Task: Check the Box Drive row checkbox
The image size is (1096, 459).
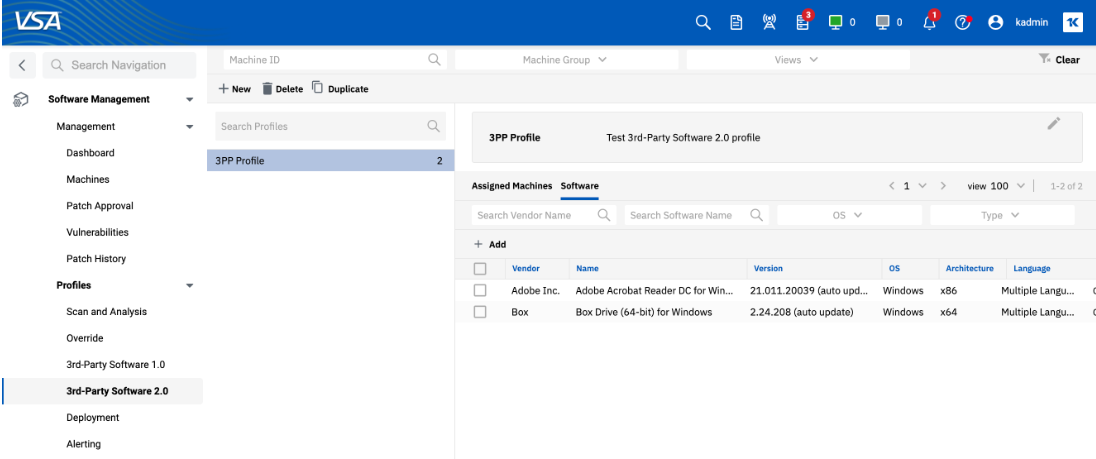Action: click(480, 312)
